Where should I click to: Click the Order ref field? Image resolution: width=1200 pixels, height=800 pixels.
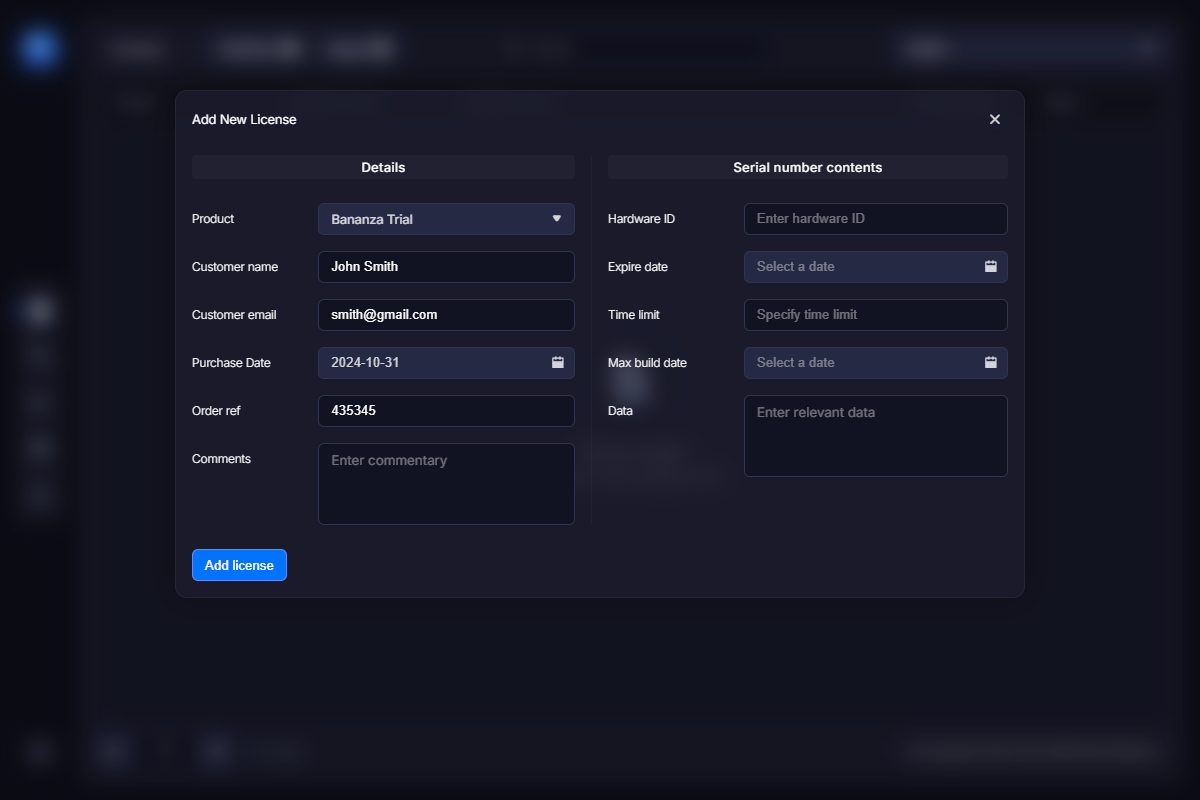point(446,411)
